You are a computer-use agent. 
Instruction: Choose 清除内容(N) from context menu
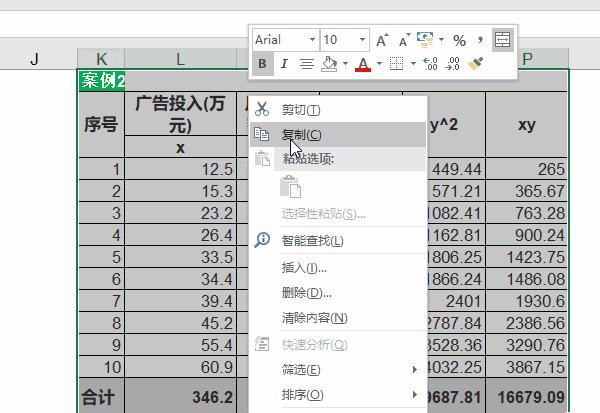[x=338, y=318]
